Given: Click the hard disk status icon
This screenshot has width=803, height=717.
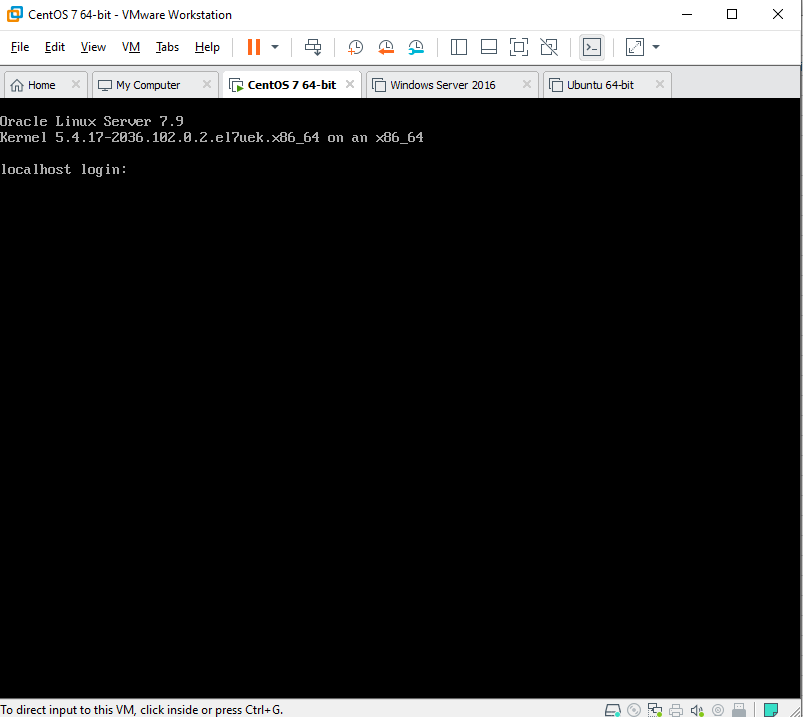Looking at the screenshot, I should 613,708.
